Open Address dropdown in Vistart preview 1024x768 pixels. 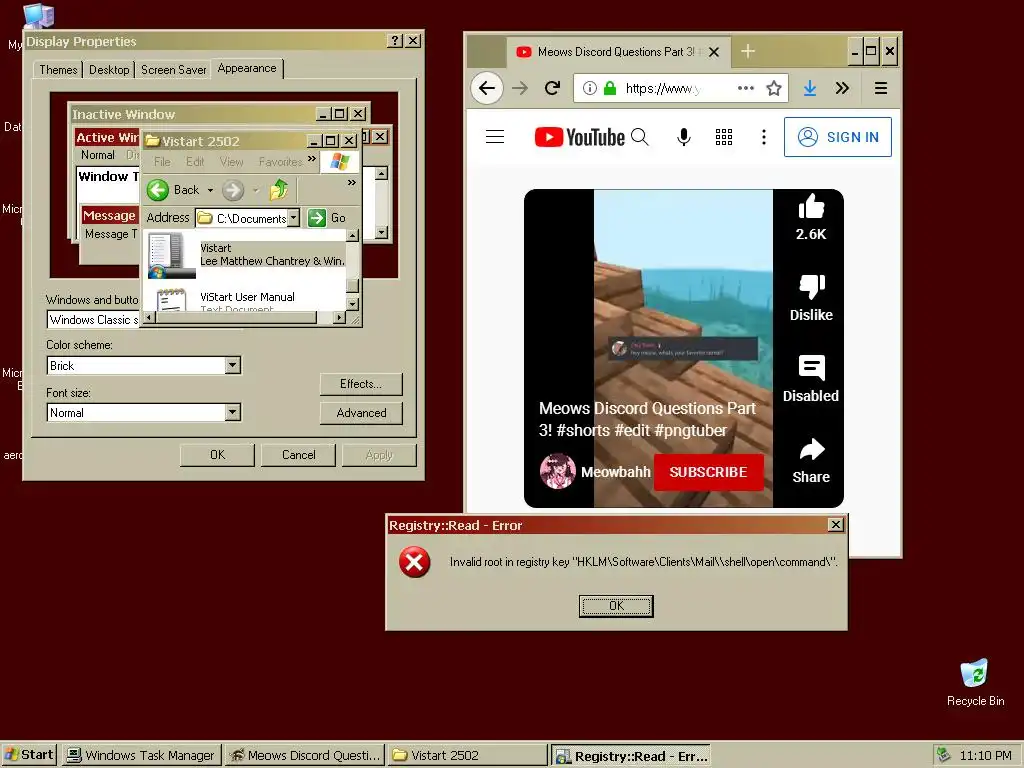click(x=293, y=217)
